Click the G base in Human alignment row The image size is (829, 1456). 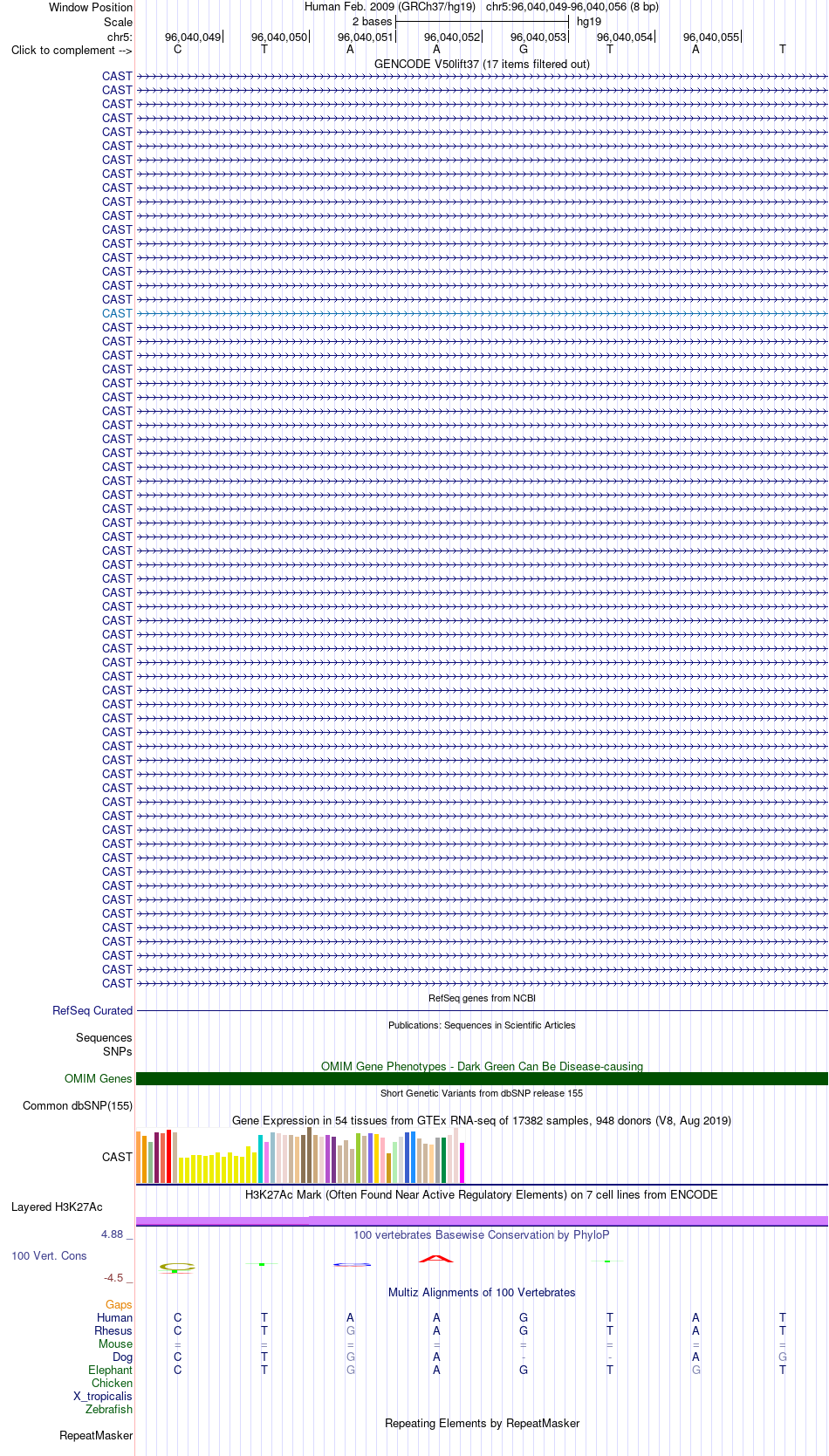(x=524, y=1317)
